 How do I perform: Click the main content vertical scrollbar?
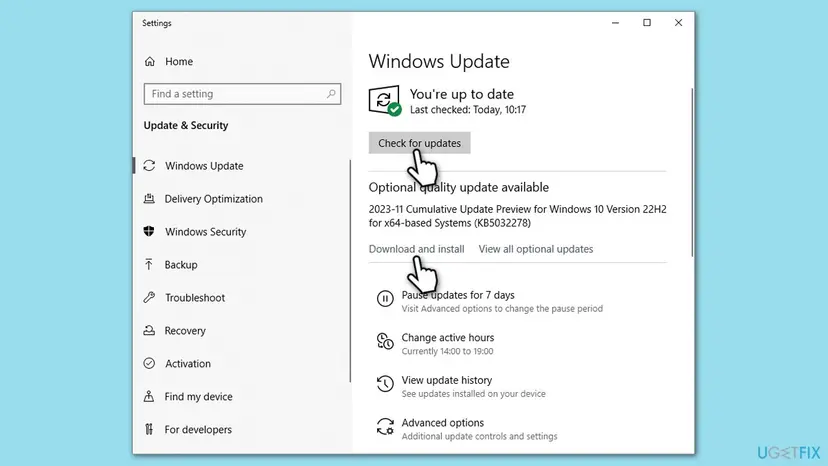click(x=692, y=172)
